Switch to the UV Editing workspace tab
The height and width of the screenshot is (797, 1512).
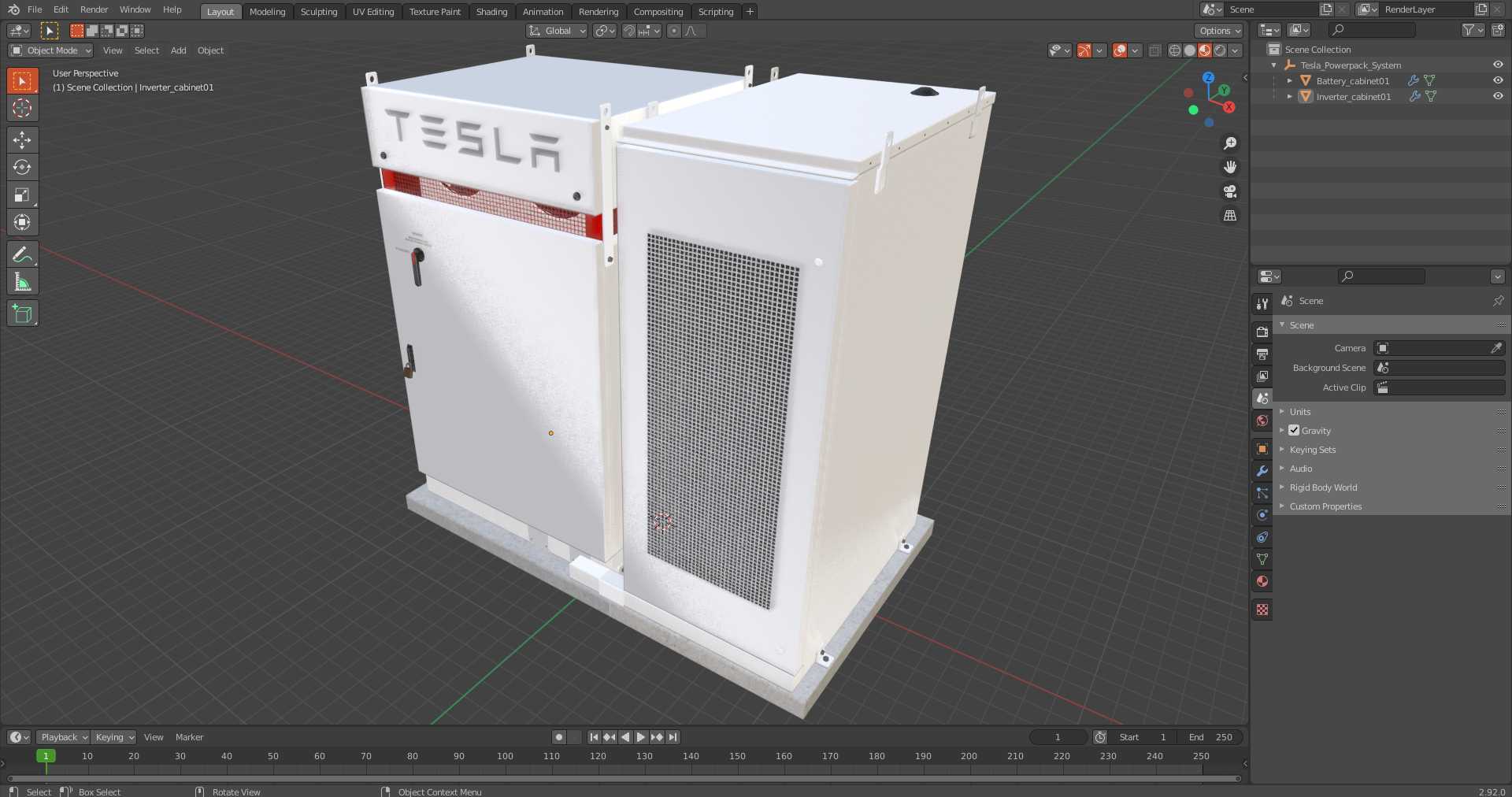pyautogui.click(x=373, y=12)
